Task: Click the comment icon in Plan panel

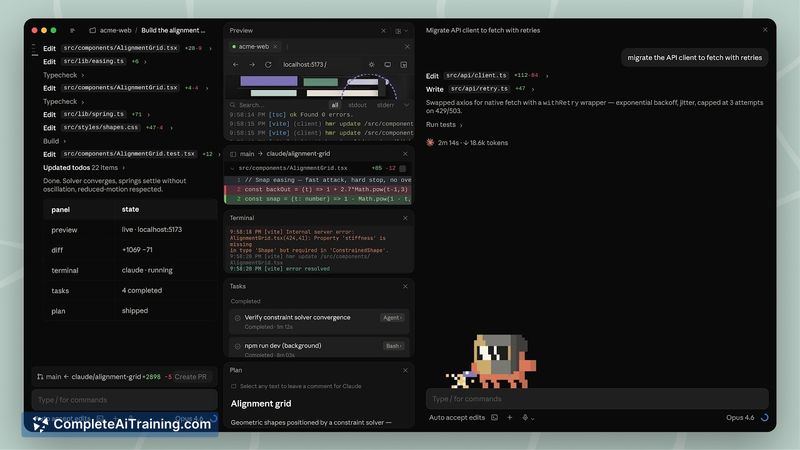Action: click(x=234, y=386)
